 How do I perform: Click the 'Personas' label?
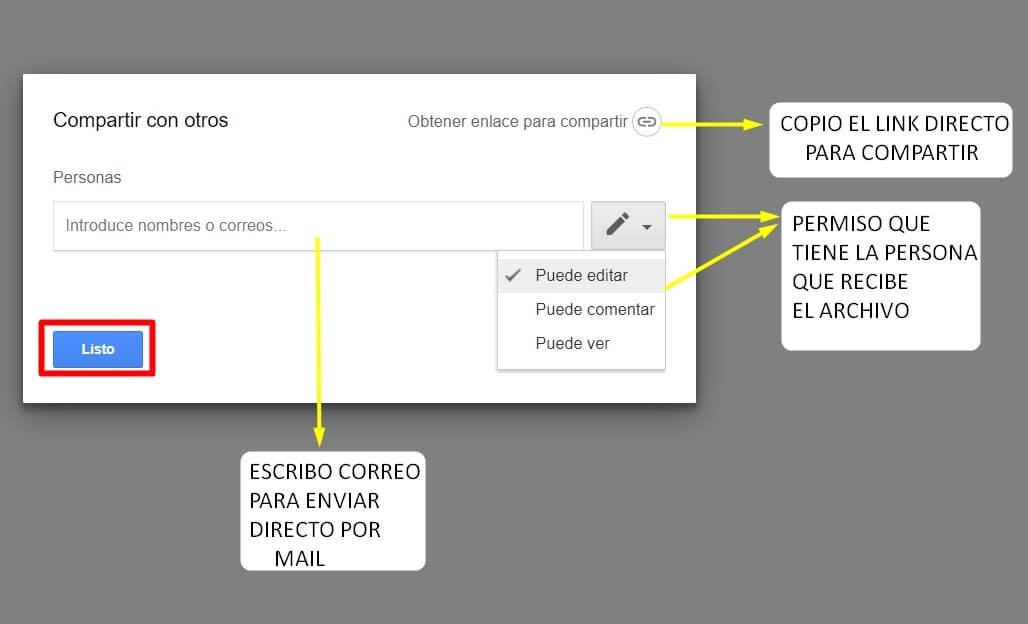coord(87,178)
